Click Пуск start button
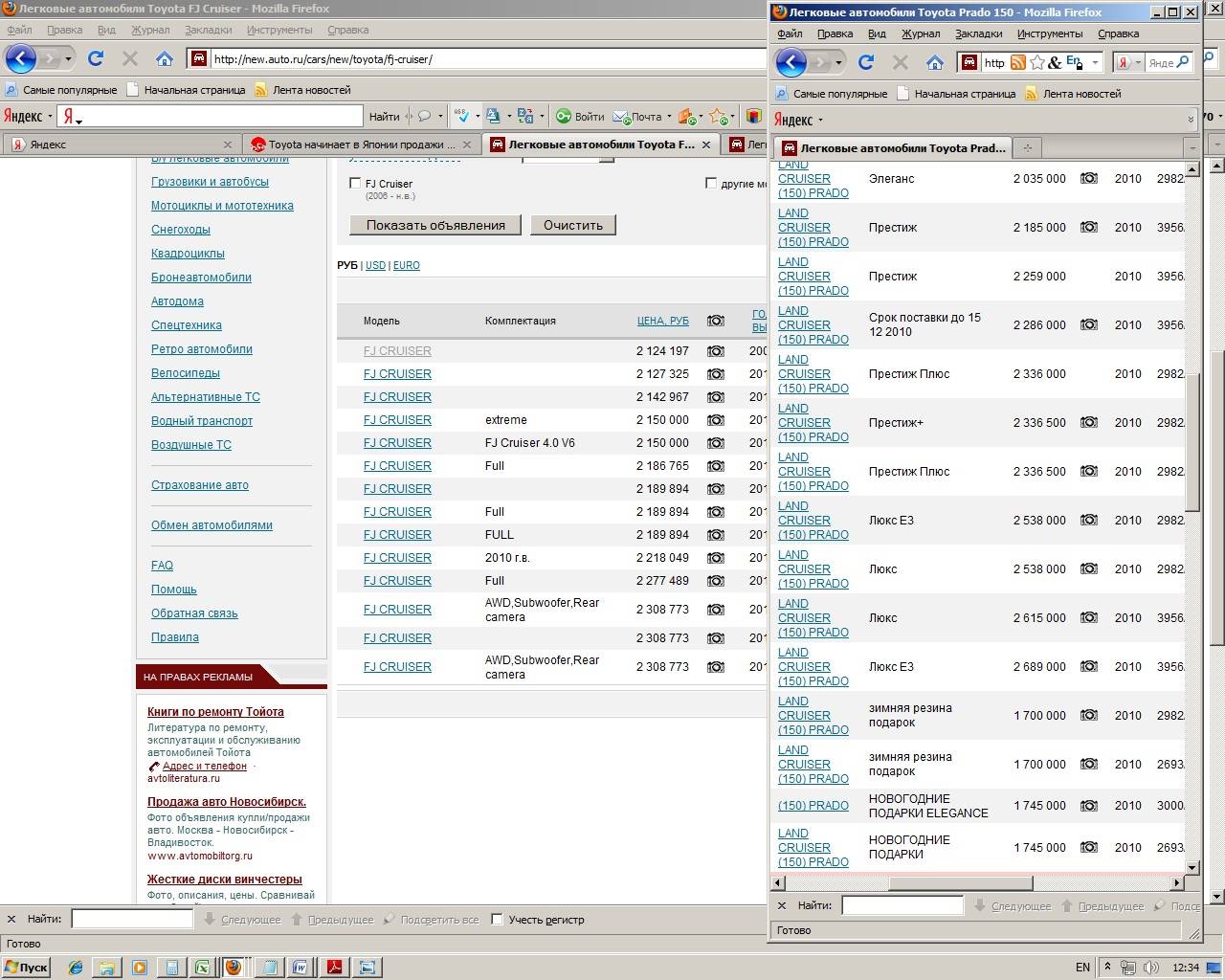This screenshot has width=1225, height=980. (x=27, y=968)
